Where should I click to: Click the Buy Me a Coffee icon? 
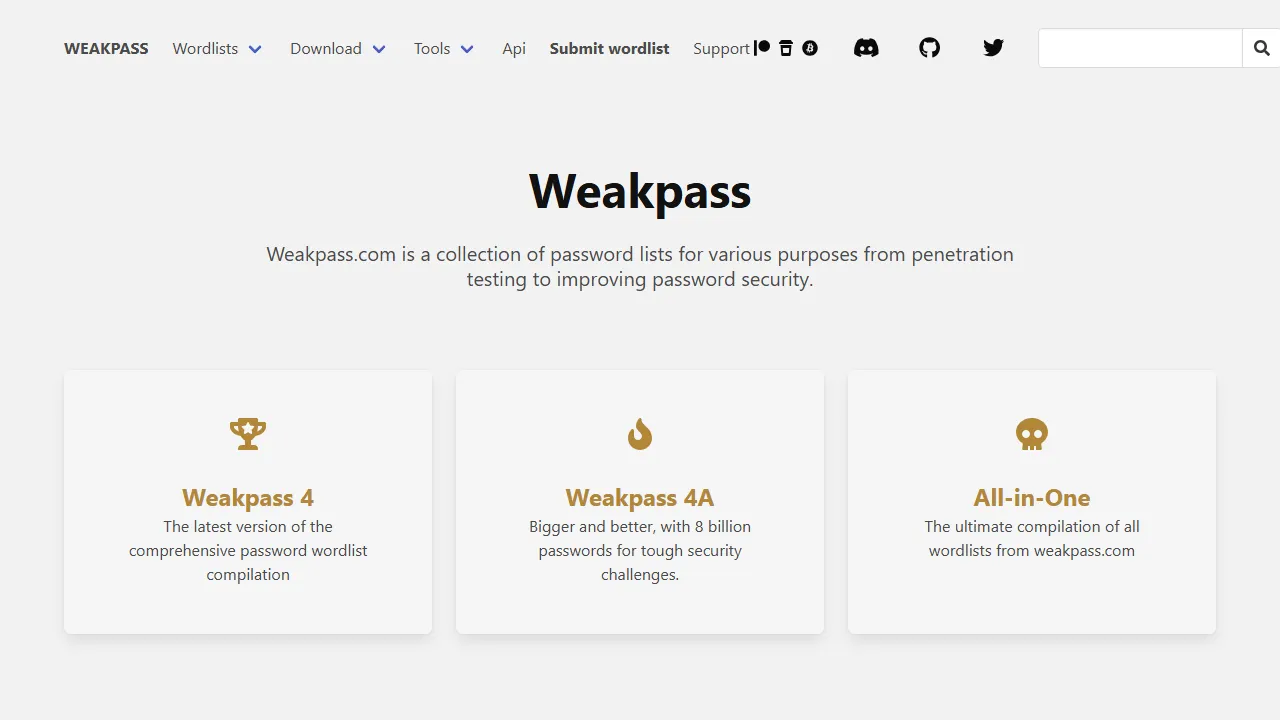point(786,47)
